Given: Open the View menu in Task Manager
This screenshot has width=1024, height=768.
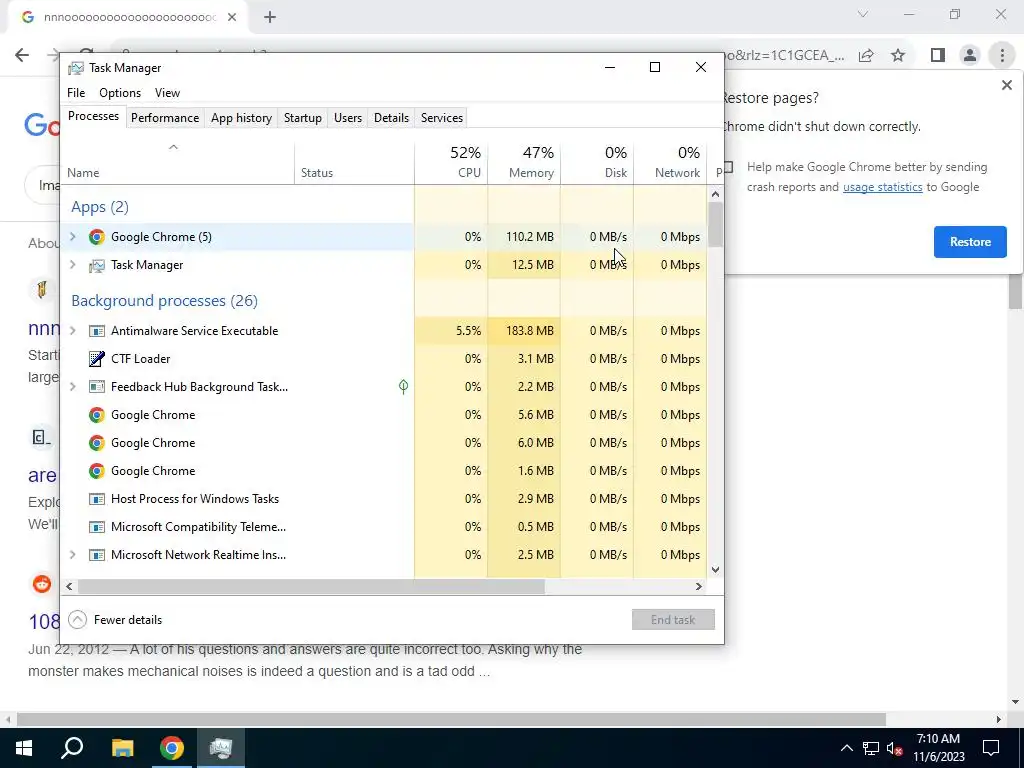Looking at the screenshot, I should tap(167, 93).
